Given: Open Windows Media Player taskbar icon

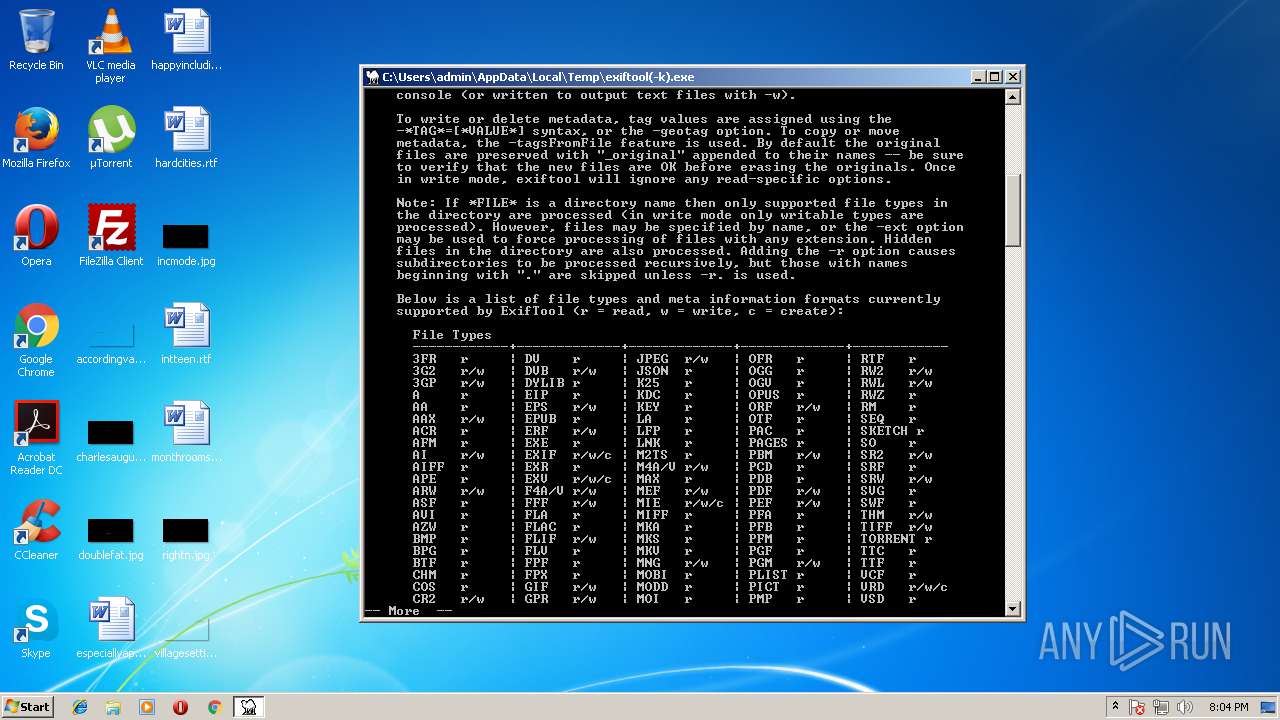Looking at the screenshot, I should pos(147,707).
